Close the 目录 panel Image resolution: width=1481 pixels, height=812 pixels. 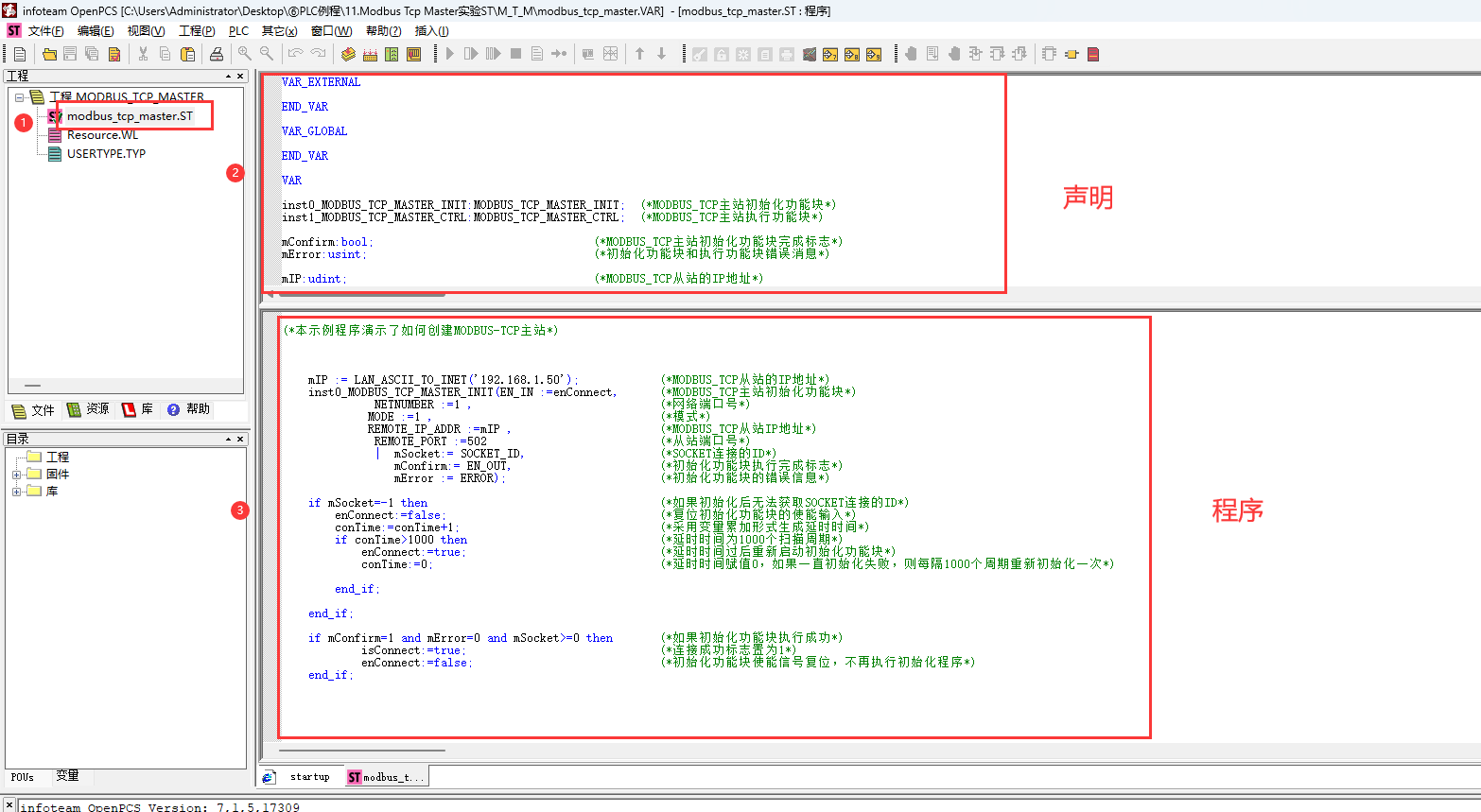pyautogui.click(x=240, y=439)
